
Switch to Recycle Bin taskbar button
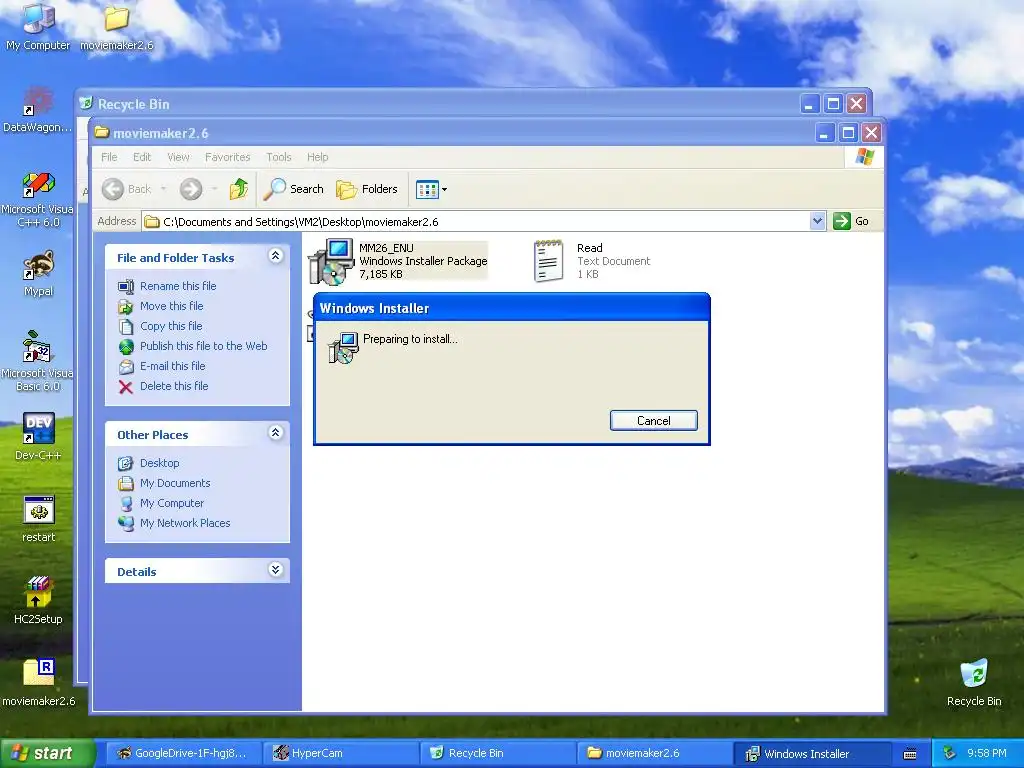tap(497, 754)
